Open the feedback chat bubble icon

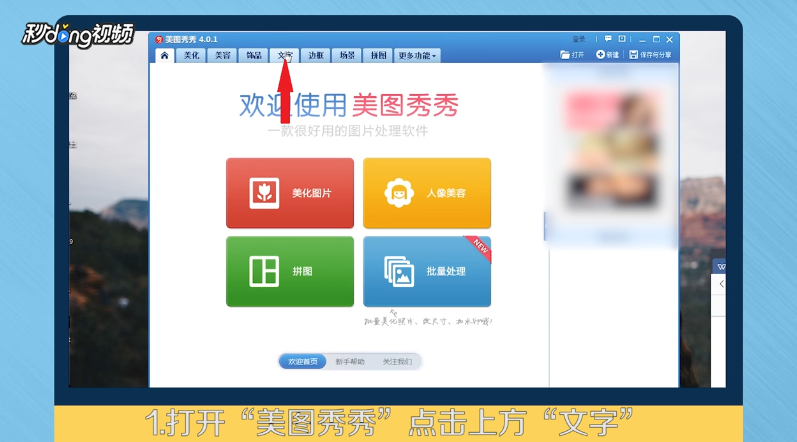coord(608,39)
